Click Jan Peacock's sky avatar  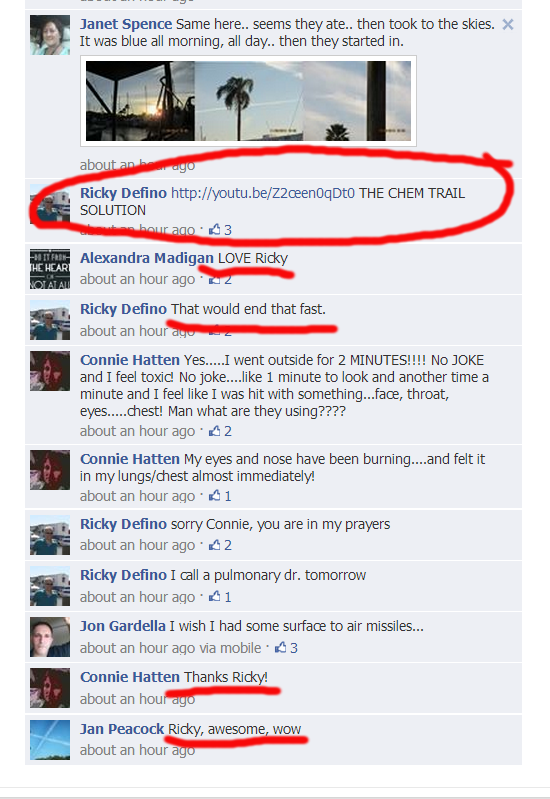point(50,740)
